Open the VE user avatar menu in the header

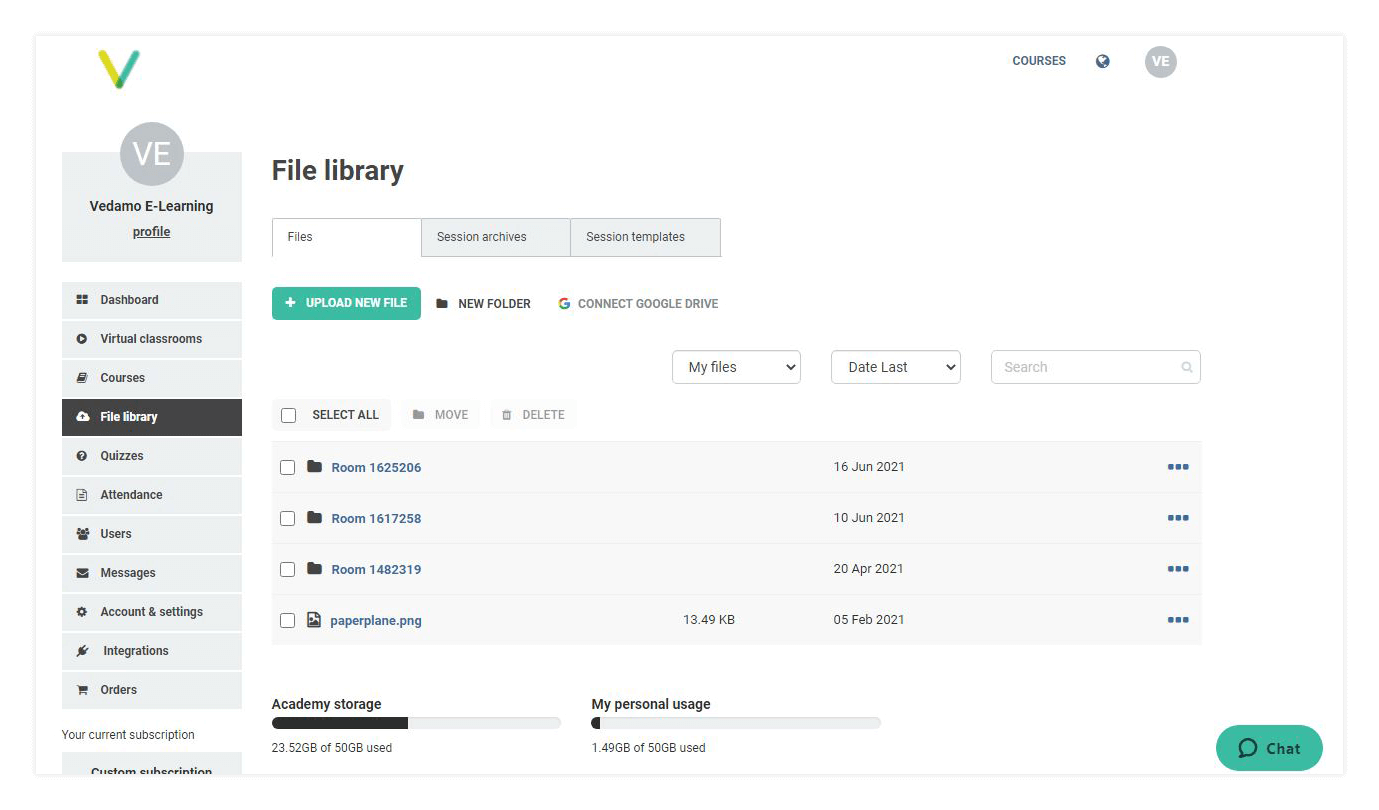(x=1160, y=62)
